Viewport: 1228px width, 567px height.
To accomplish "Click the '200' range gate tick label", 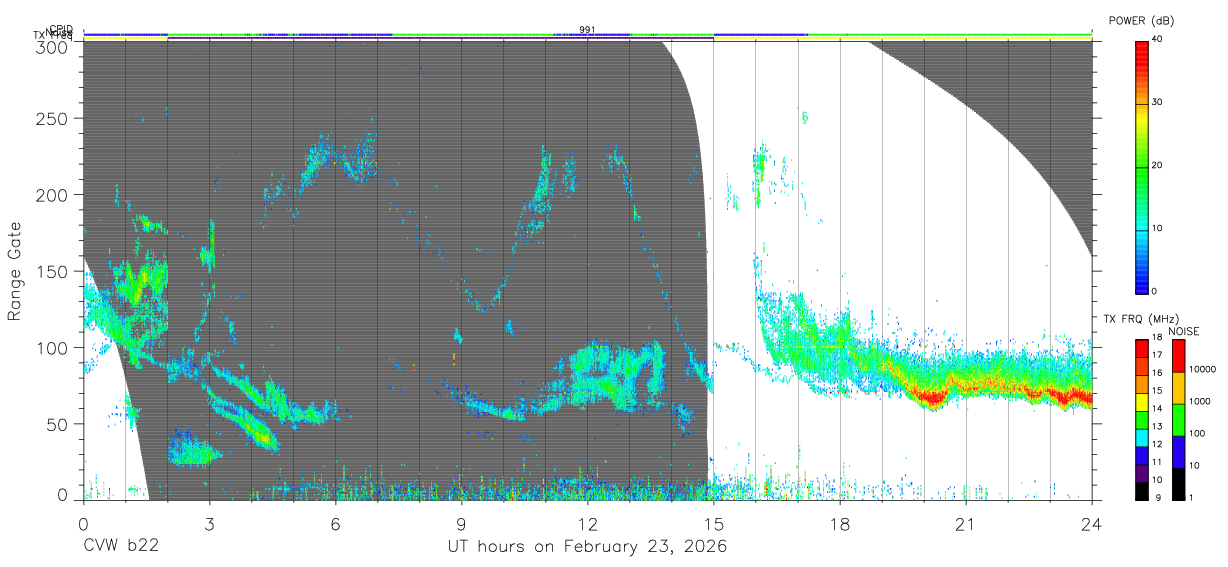I will pyautogui.click(x=54, y=194).
